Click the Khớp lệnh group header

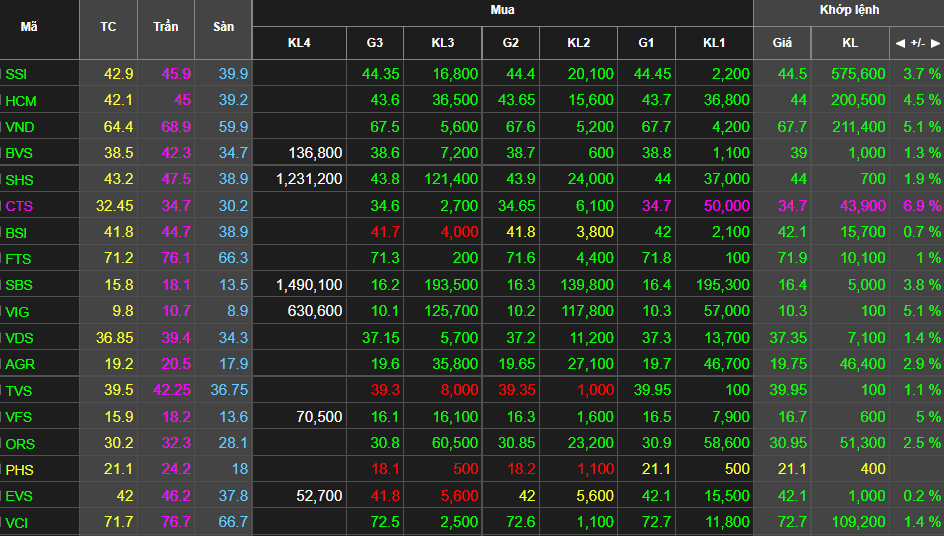tap(849, 10)
